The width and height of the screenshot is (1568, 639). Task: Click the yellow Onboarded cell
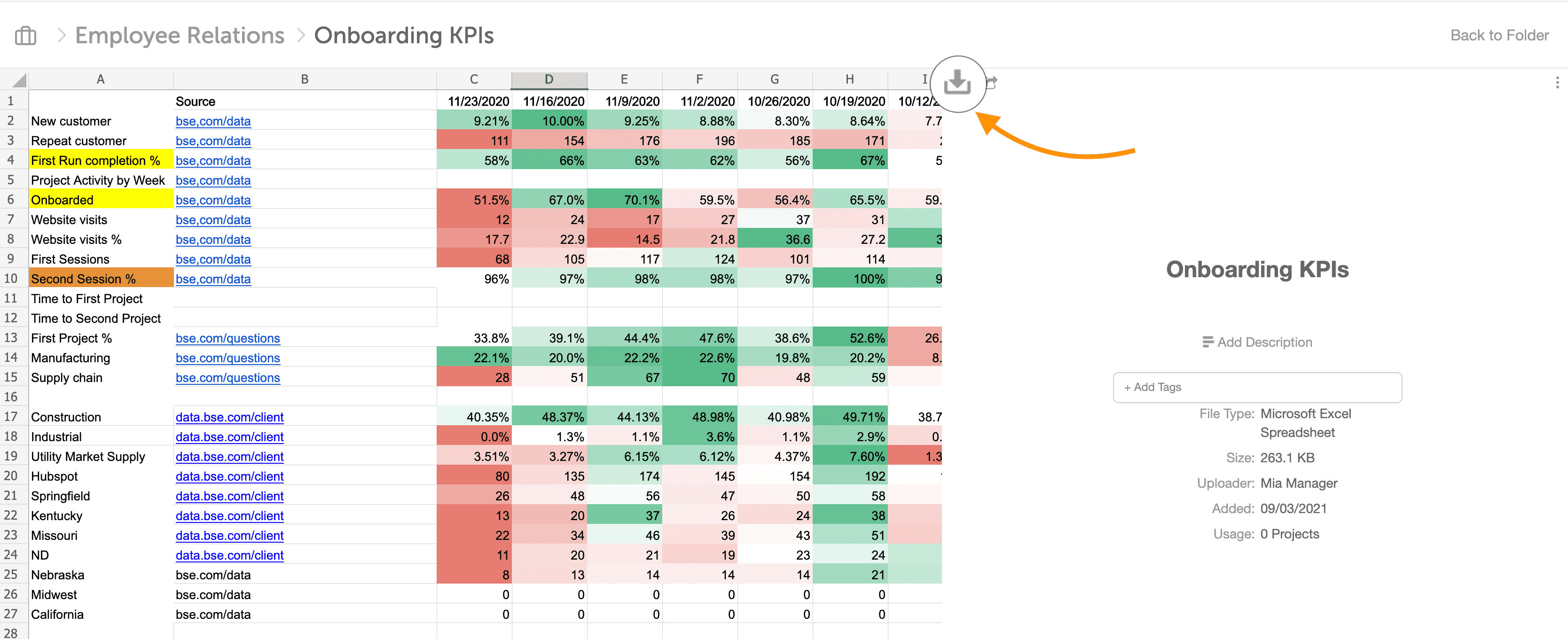pyautogui.click(x=101, y=200)
